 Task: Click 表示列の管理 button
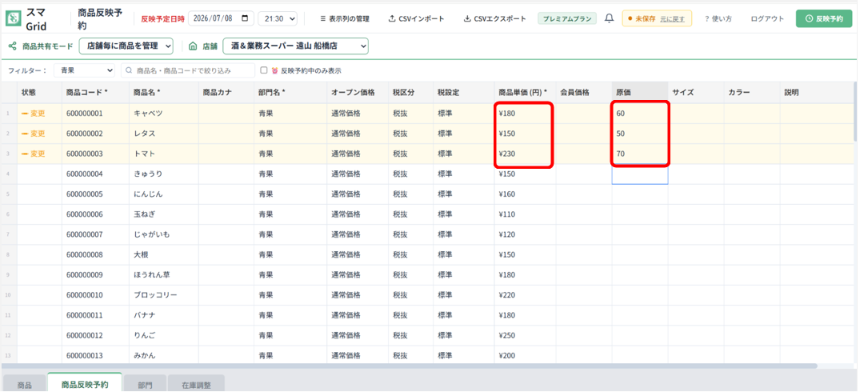(345, 19)
